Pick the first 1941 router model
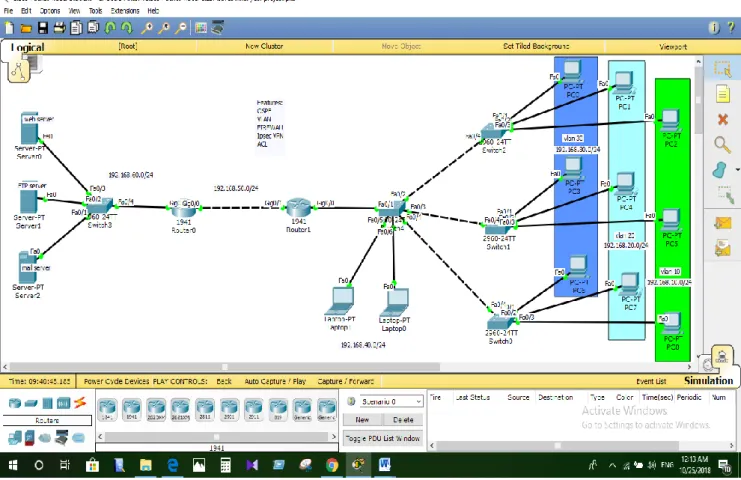 click(107, 409)
